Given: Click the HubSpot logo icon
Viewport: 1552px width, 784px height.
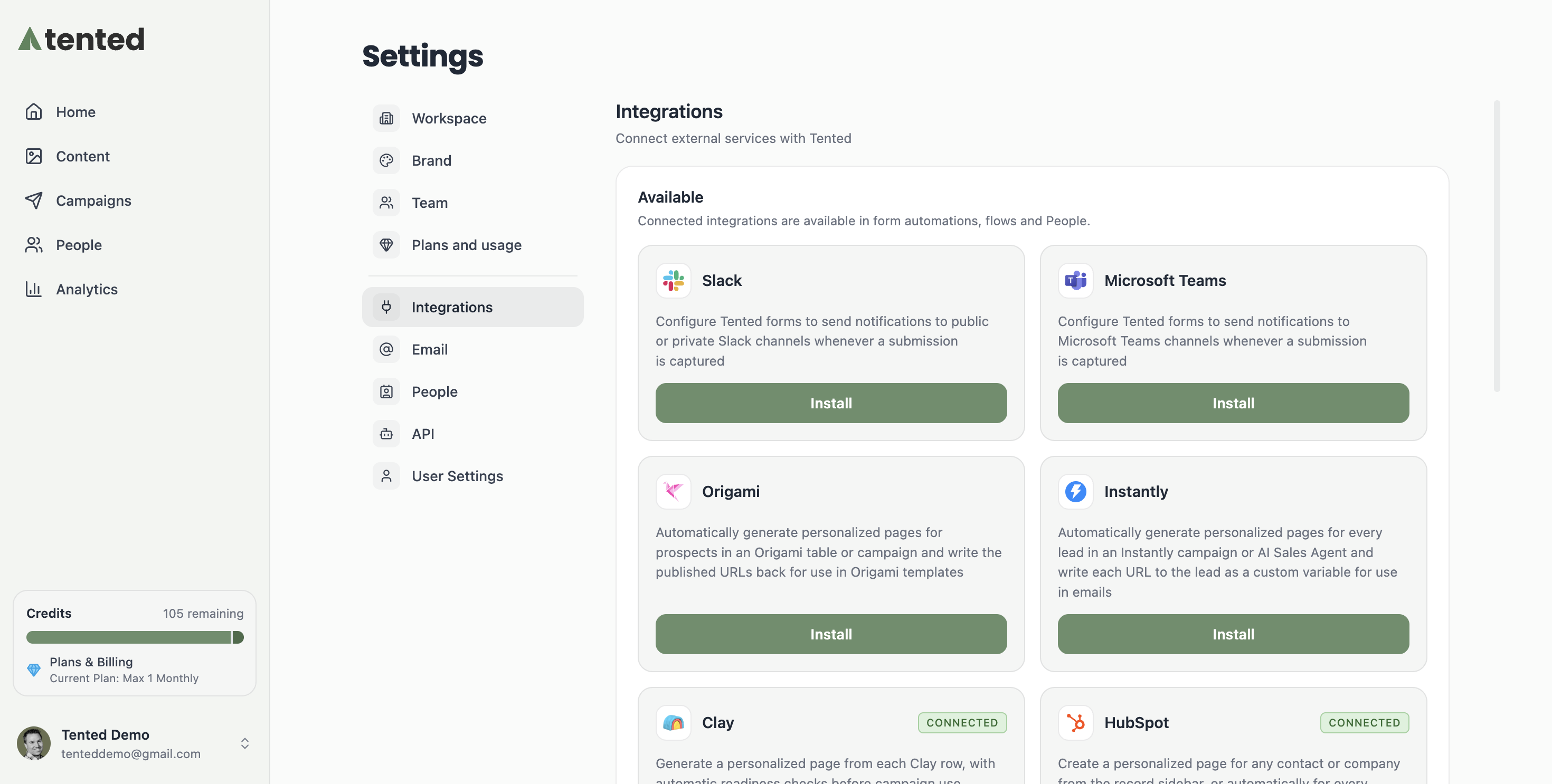Looking at the screenshot, I should [x=1075, y=723].
